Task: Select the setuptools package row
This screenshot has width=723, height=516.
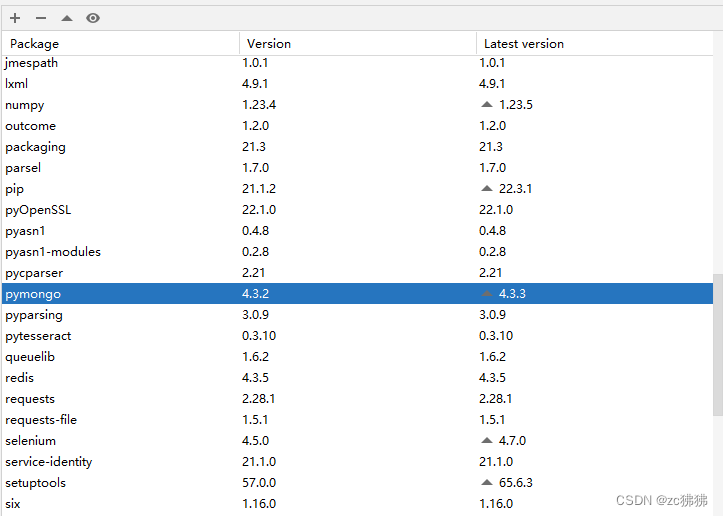Action: (x=357, y=483)
